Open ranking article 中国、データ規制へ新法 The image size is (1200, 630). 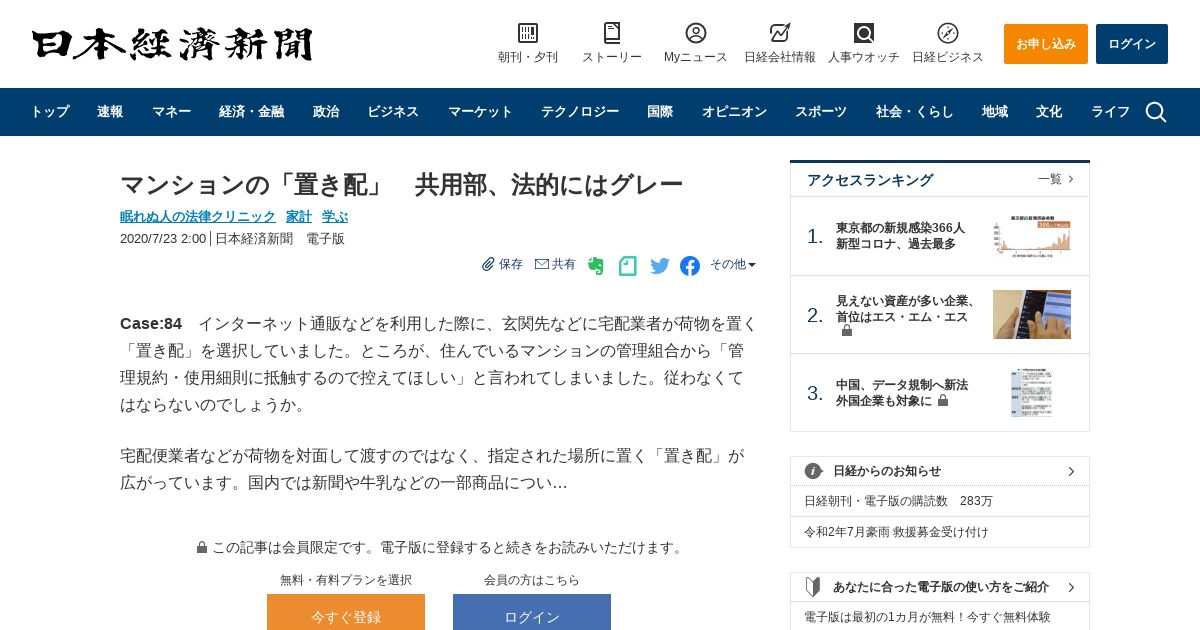[902, 392]
